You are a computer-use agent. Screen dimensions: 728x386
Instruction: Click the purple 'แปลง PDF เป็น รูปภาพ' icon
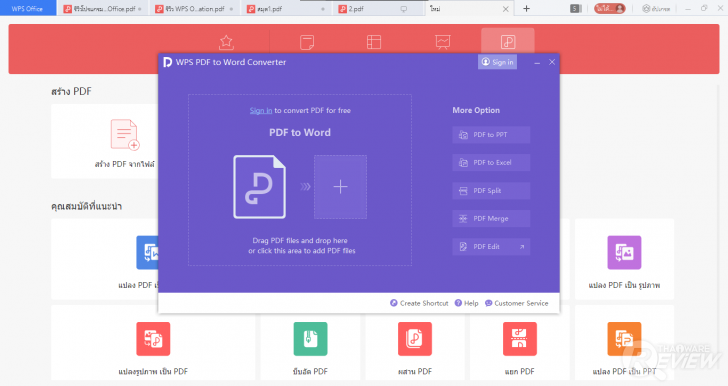coord(624,252)
